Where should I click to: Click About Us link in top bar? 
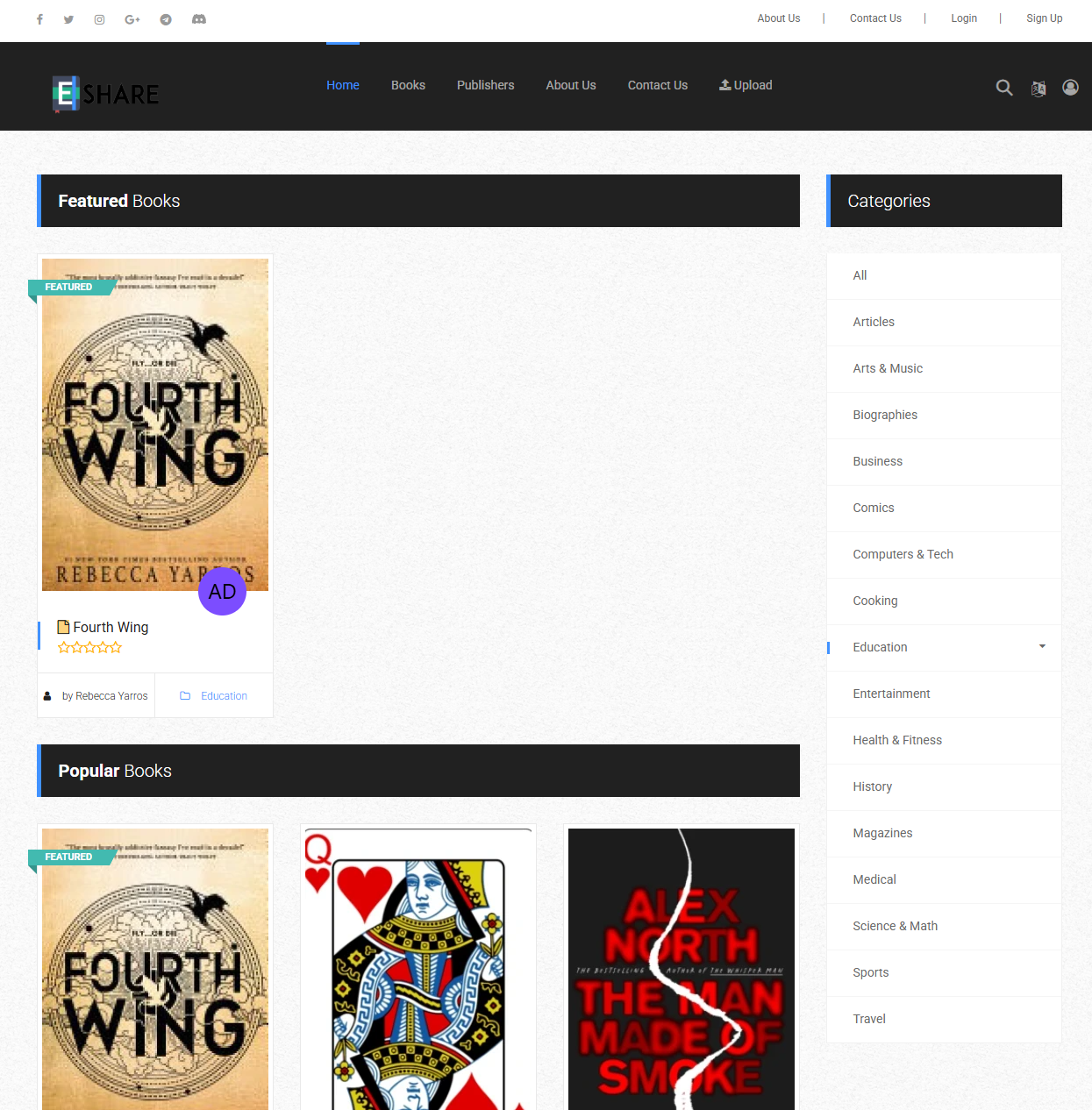pyautogui.click(x=779, y=18)
